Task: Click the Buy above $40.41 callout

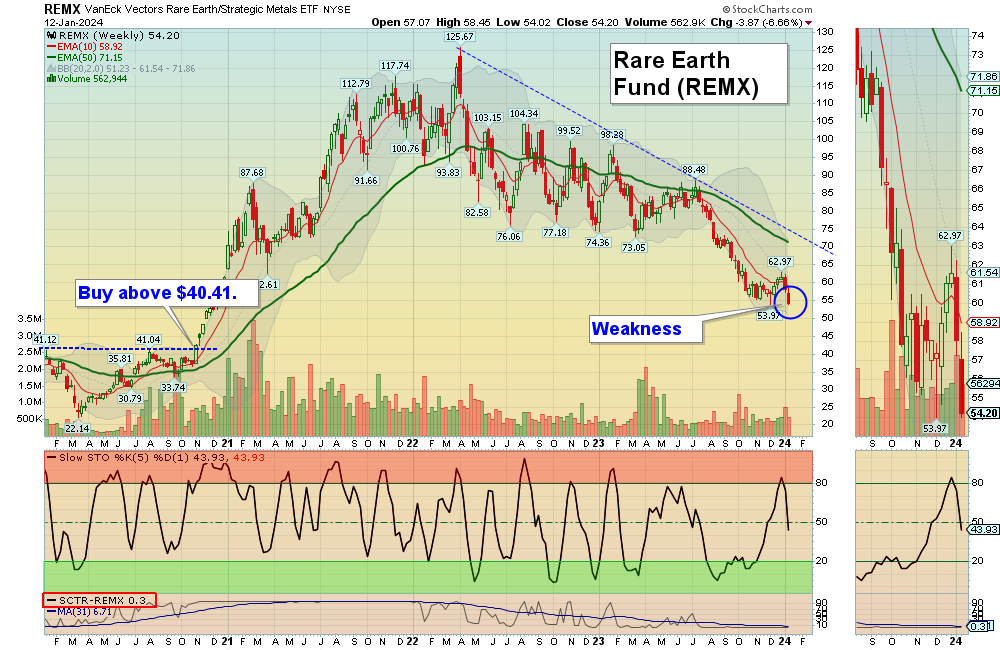Action: click(x=167, y=293)
